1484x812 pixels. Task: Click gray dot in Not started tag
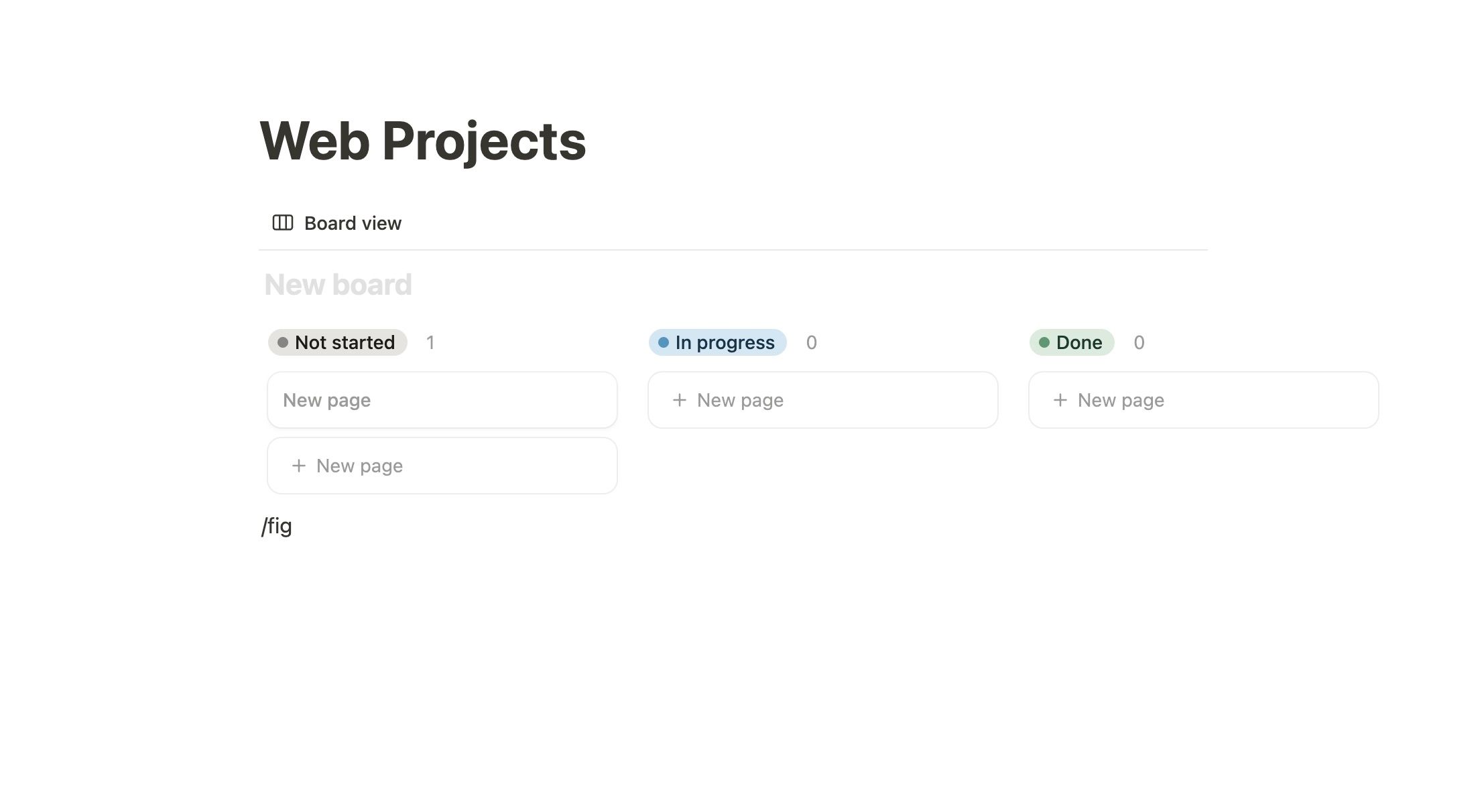(x=283, y=342)
